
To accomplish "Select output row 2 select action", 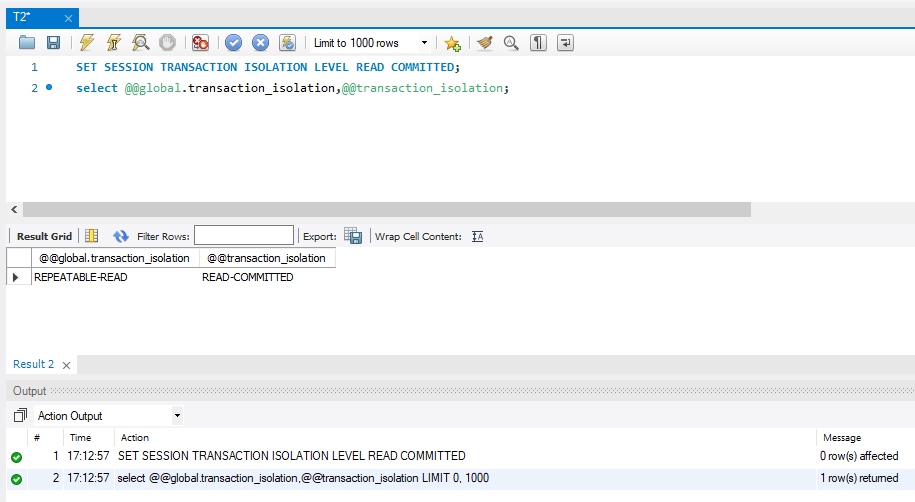I will (x=303, y=478).
